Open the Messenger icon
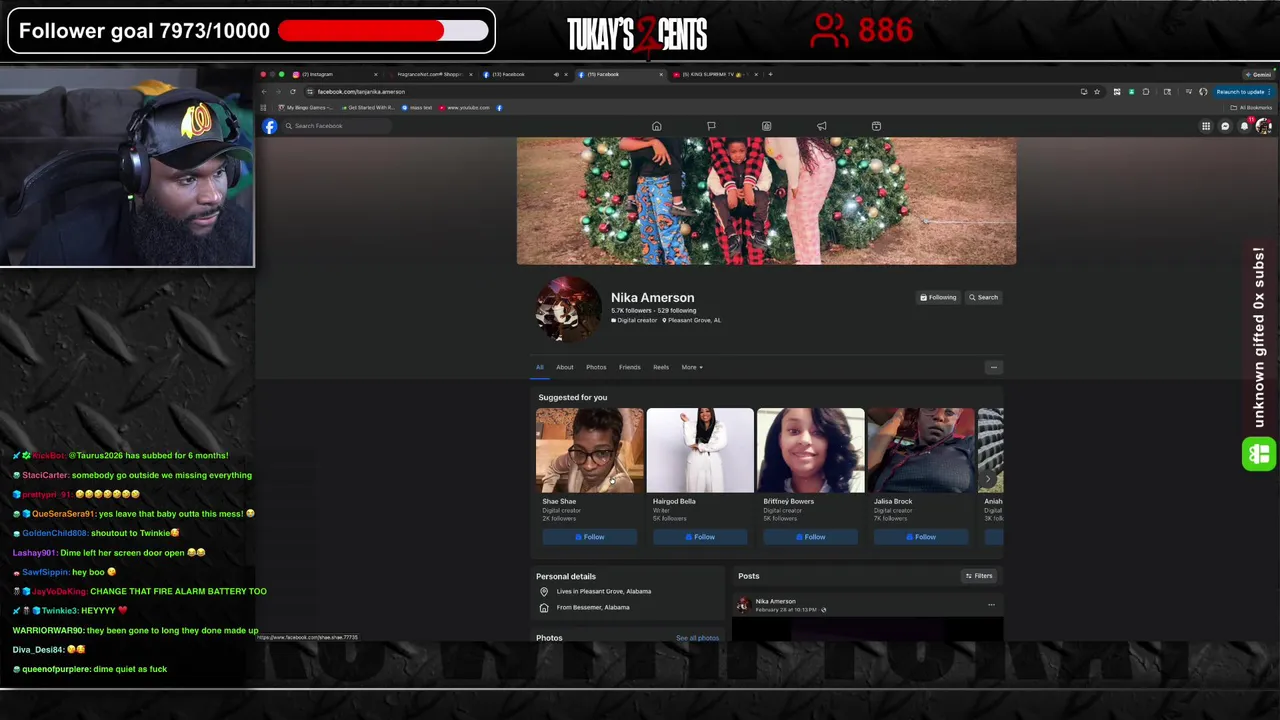Screen dimensions: 1280x720 pos(1225,126)
